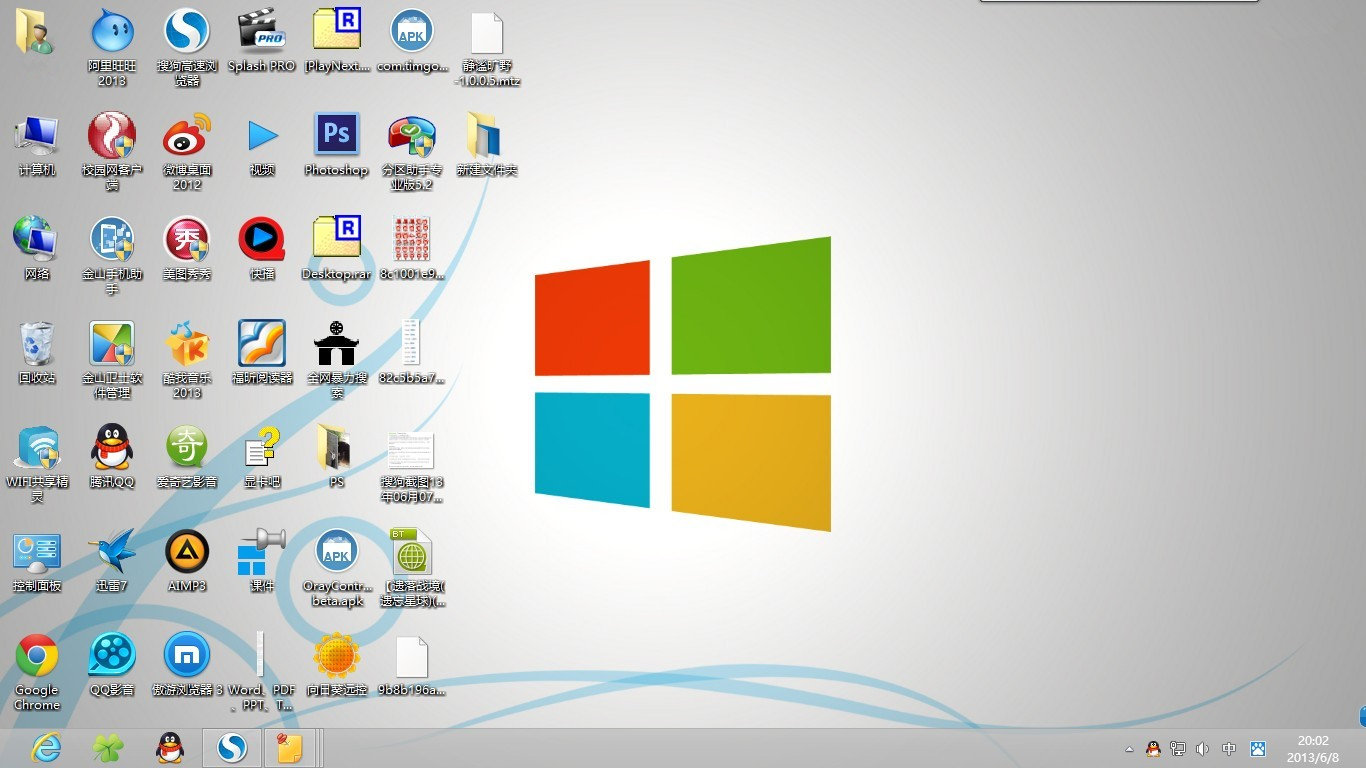Select the 全网暴力搜索 icon

[337, 359]
